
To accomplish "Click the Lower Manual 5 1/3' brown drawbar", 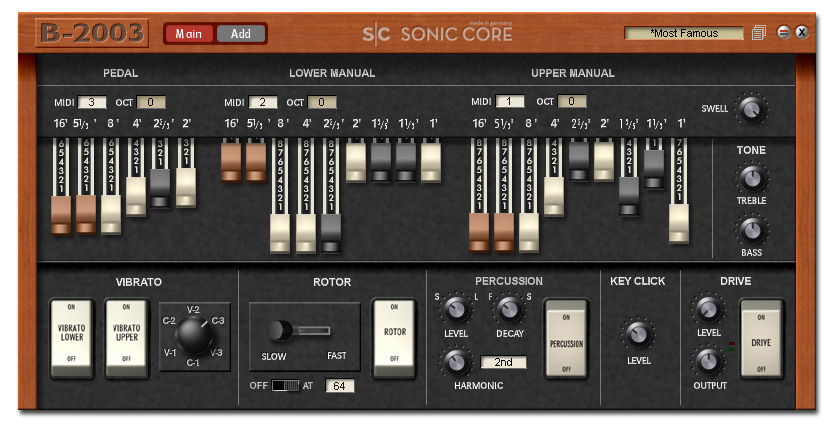I will [x=256, y=162].
